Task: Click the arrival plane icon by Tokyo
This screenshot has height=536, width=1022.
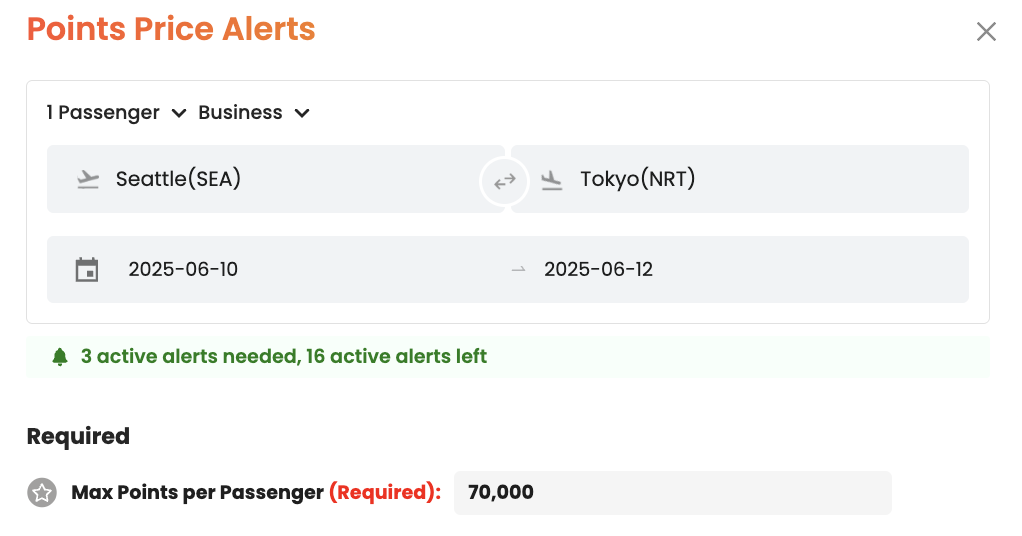Action: pos(551,180)
